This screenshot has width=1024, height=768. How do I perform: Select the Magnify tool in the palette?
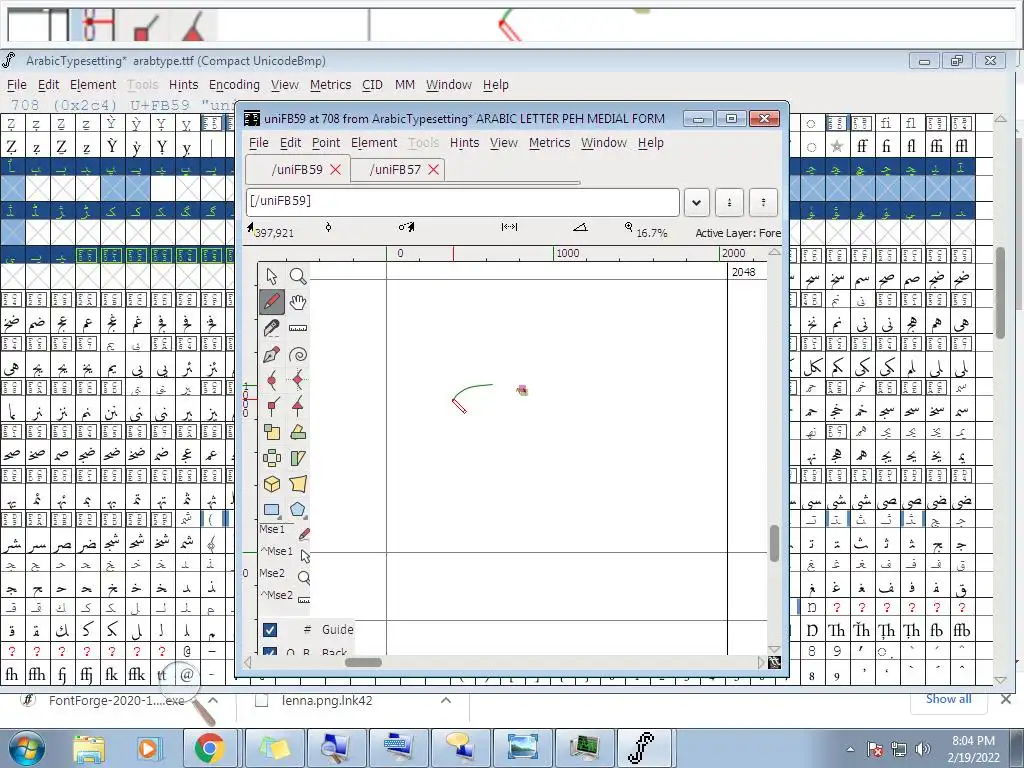298,276
